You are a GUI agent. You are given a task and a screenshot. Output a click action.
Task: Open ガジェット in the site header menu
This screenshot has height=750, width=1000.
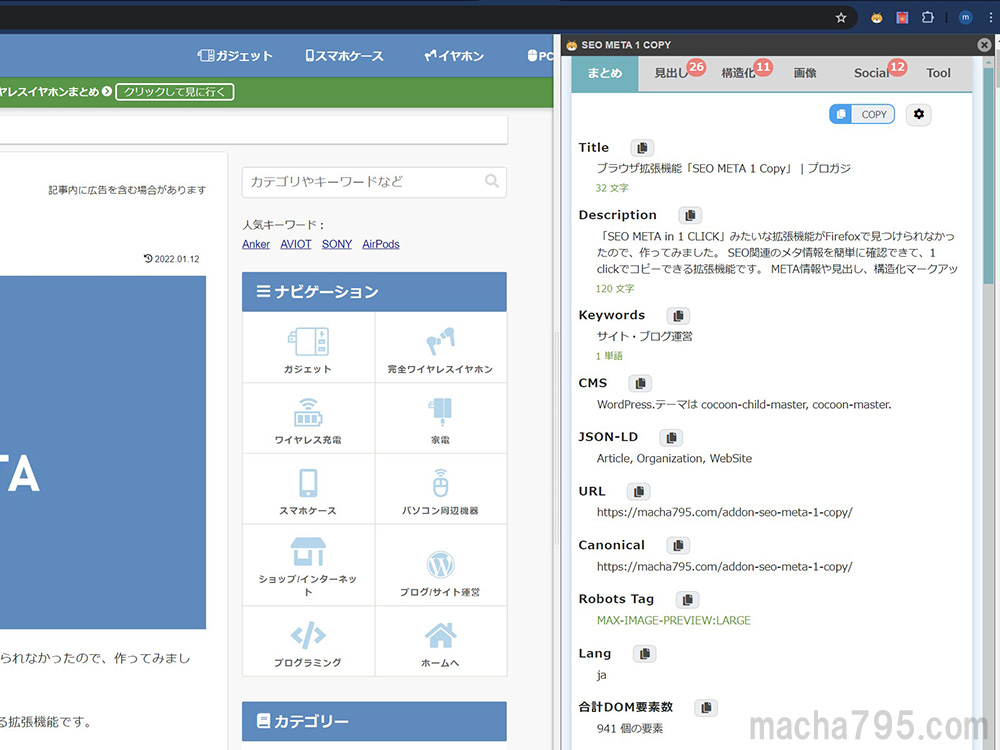[x=235, y=56]
